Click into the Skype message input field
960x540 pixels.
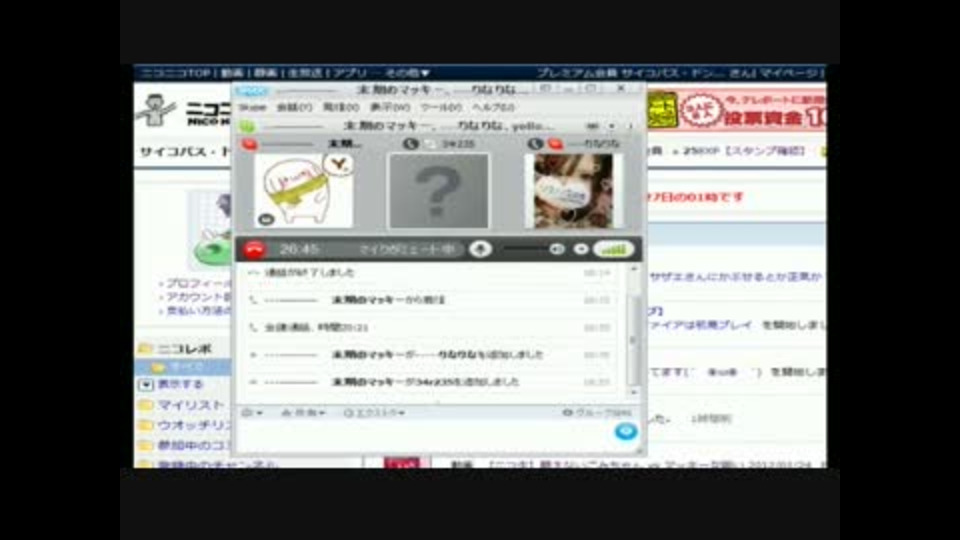coord(426,437)
